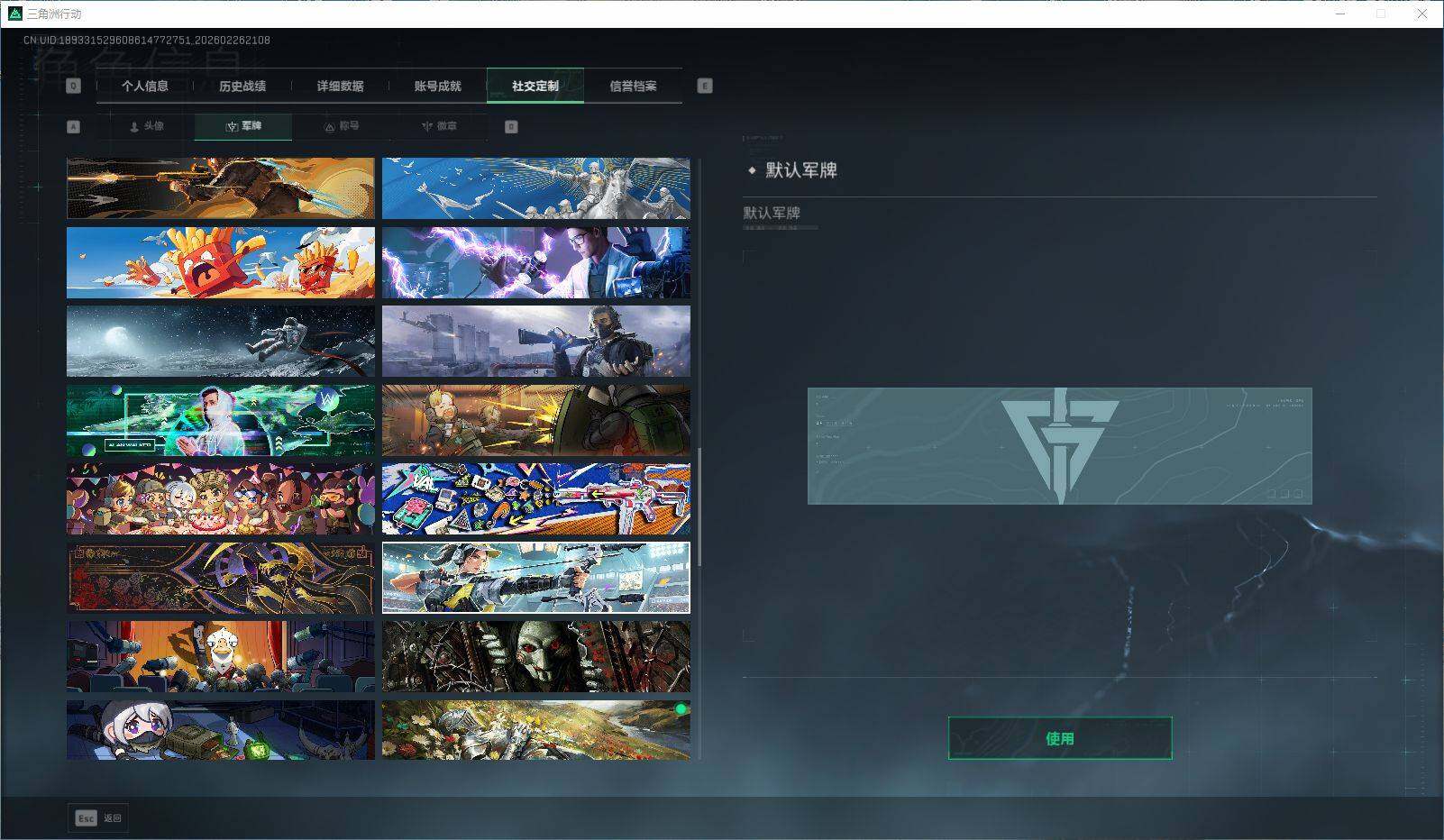Select the Jigsaw puppet face dog tag
Screen dimensions: 1444x840
536,656
